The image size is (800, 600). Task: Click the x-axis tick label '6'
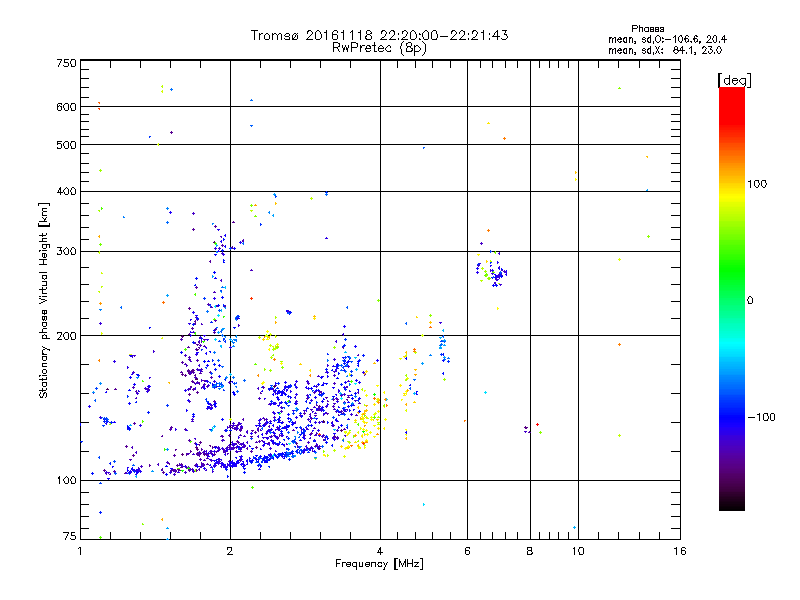coord(467,551)
